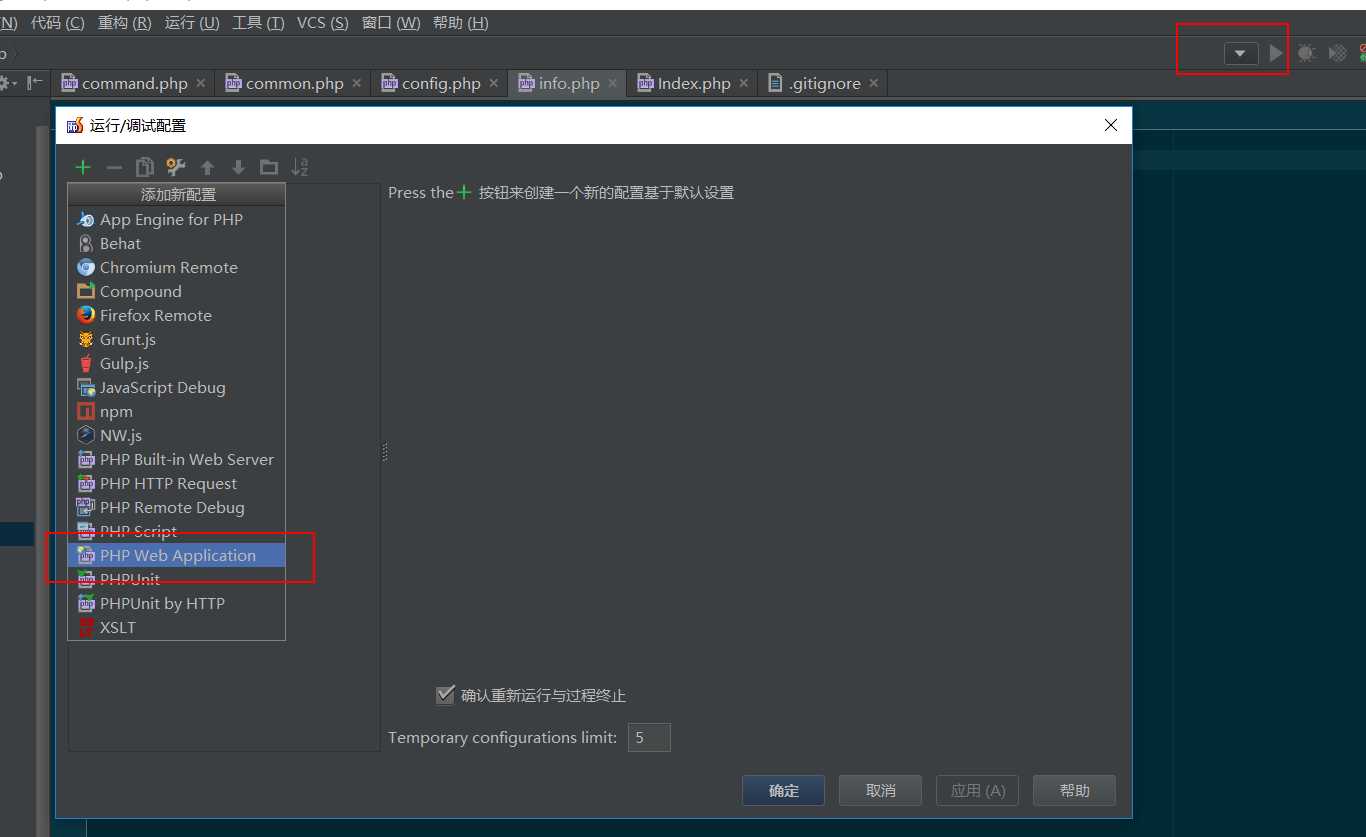This screenshot has height=837, width=1366.
Task: Click the 帮助 button in dialog
Action: [1074, 790]
